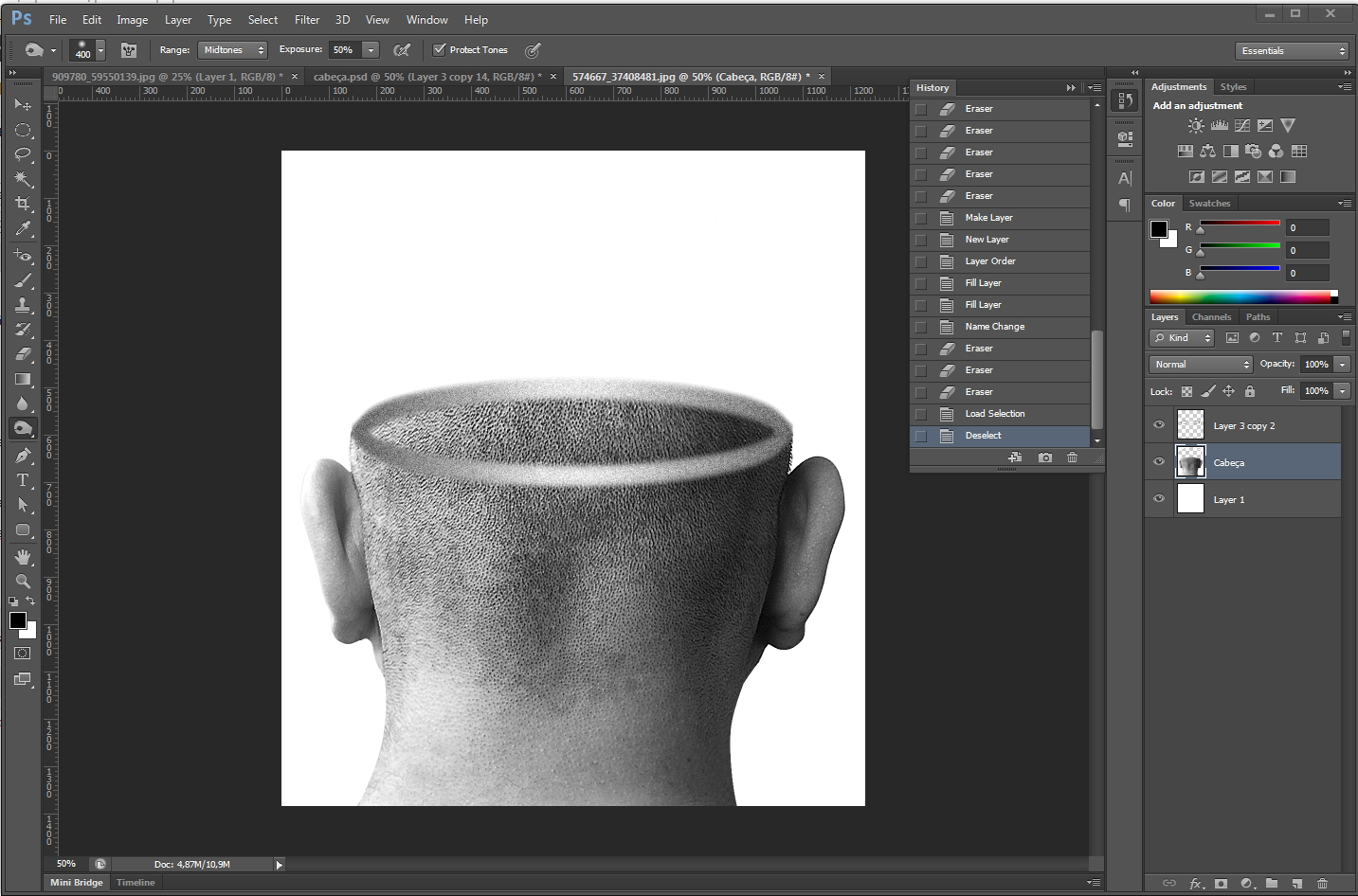Open the Range dropdown set to Midtones
The height and width of the screenshot is (896, 1358).
point(233,50)
